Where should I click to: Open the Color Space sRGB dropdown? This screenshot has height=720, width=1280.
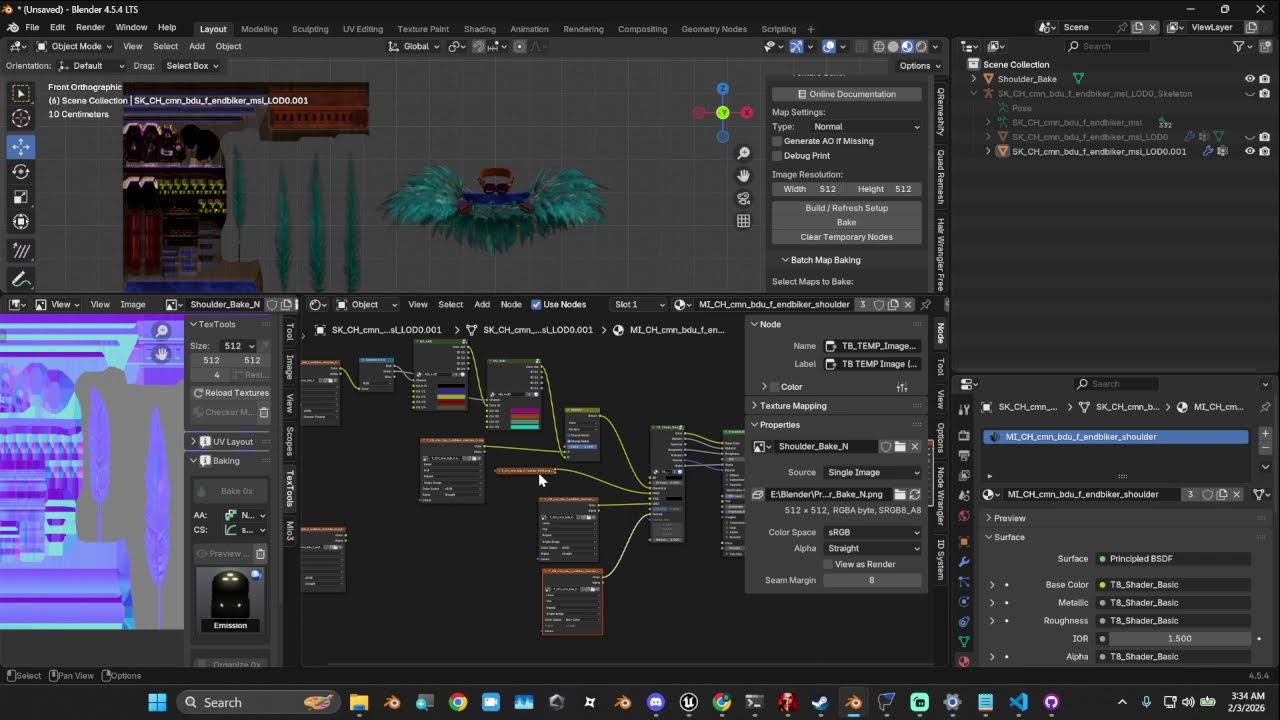[x=873, y=532]
